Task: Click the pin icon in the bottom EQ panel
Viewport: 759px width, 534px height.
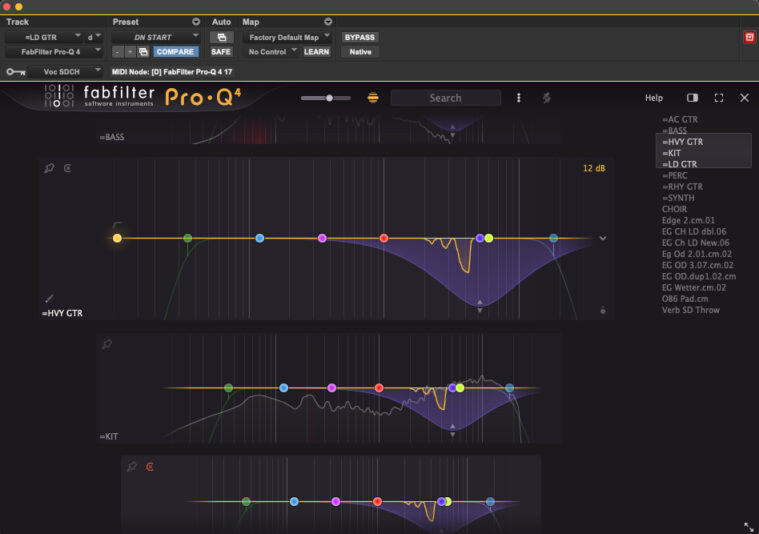Action: pyautogui.click(x=132, y=467)
